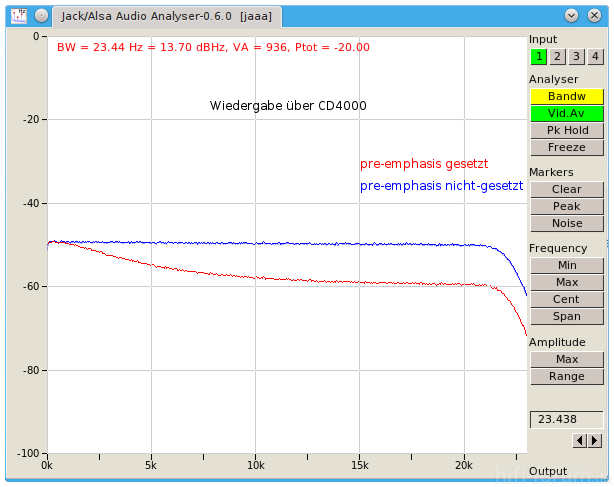Select the Amplitude Max setting

(x=567, y=359)
